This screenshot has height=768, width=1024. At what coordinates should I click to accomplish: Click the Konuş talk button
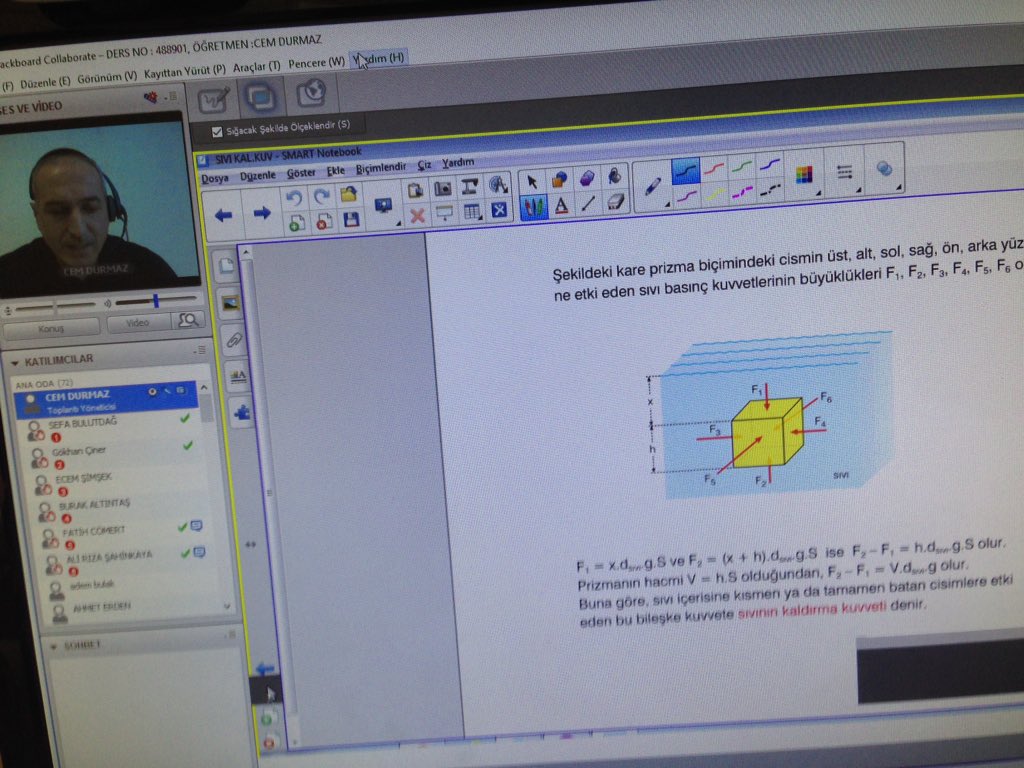click(x=52, y=328)
